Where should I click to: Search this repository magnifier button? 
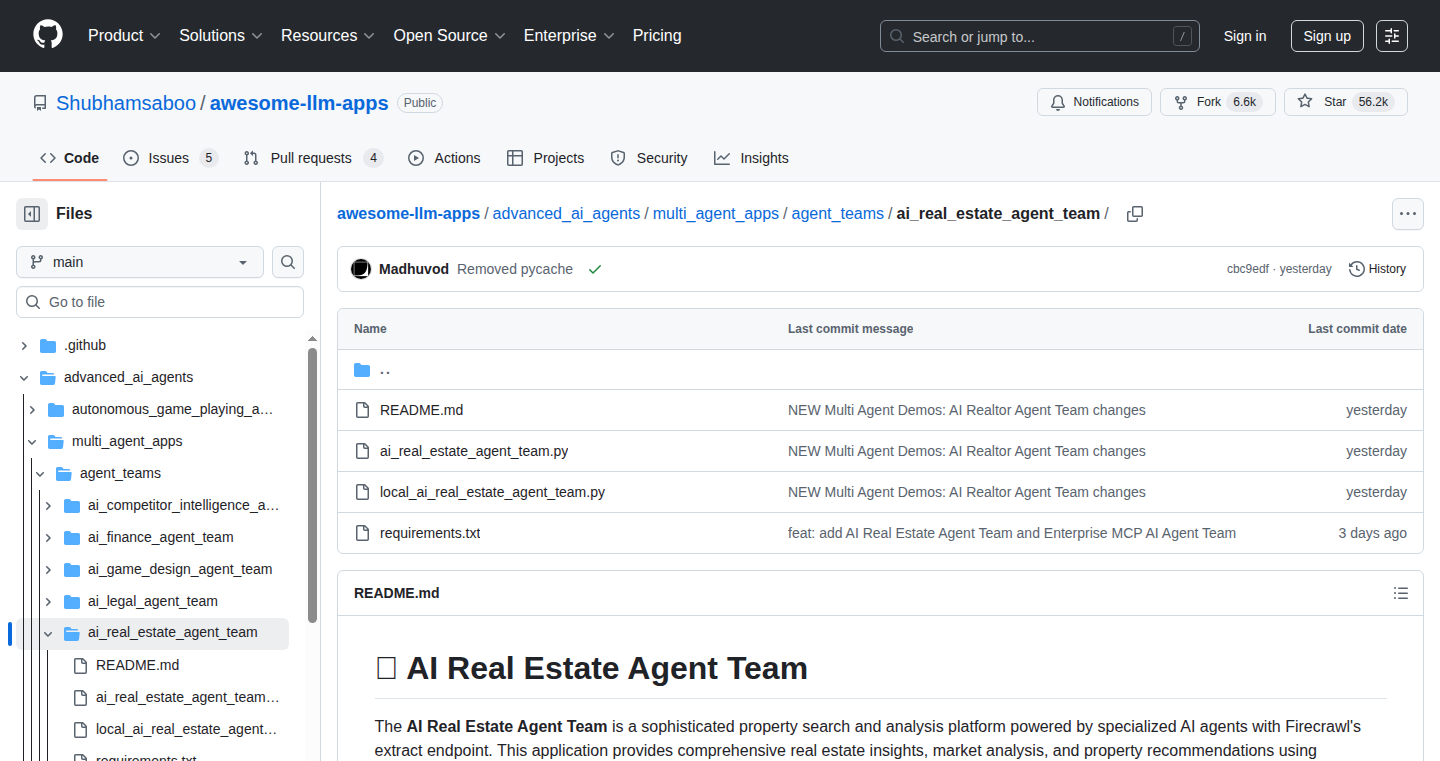288,262
